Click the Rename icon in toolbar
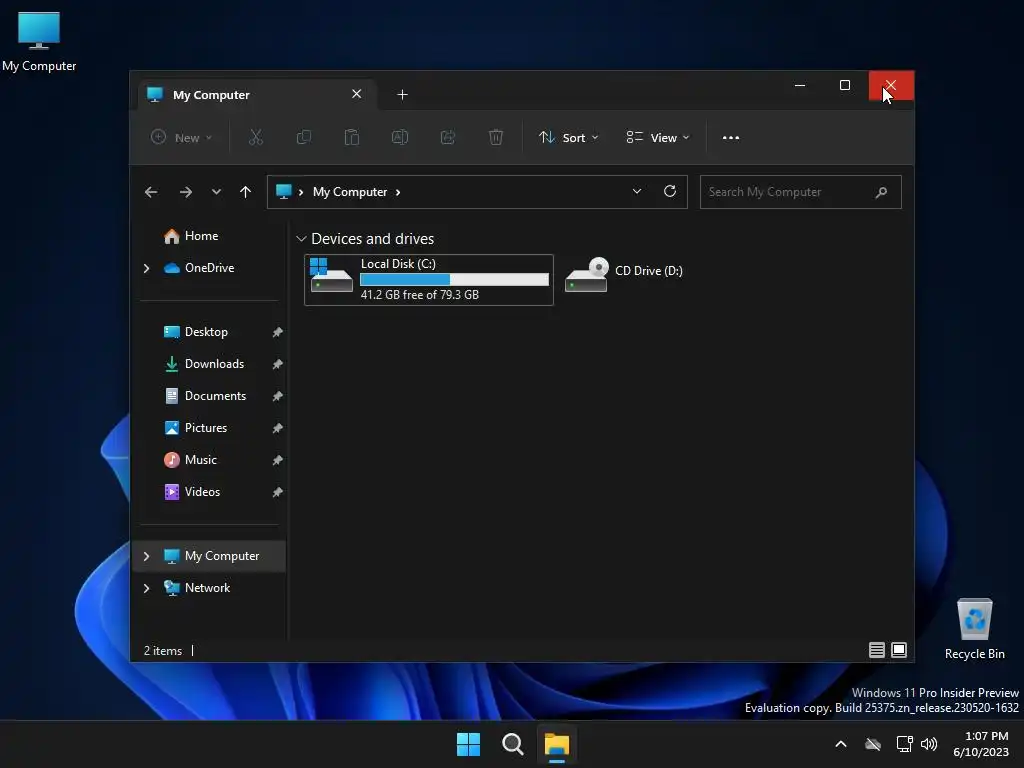The image size is (1024, 768). (400, 137)
